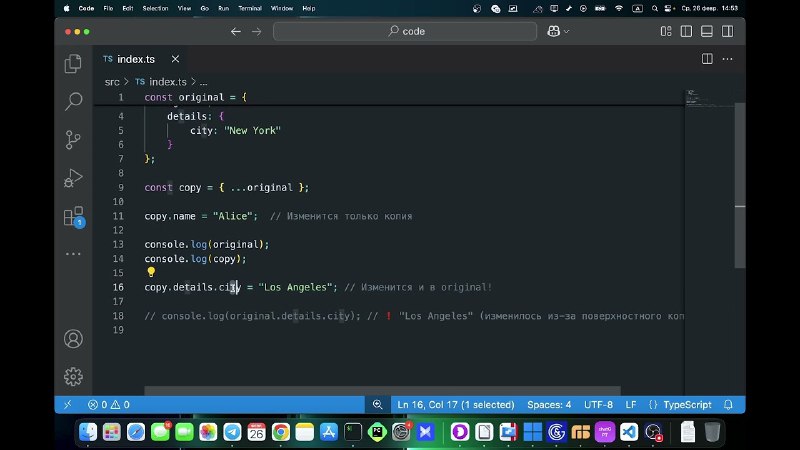Open Control Center in the menu bar
The height and width of the screenshot is (450, 800).
[x=669, y=8]
